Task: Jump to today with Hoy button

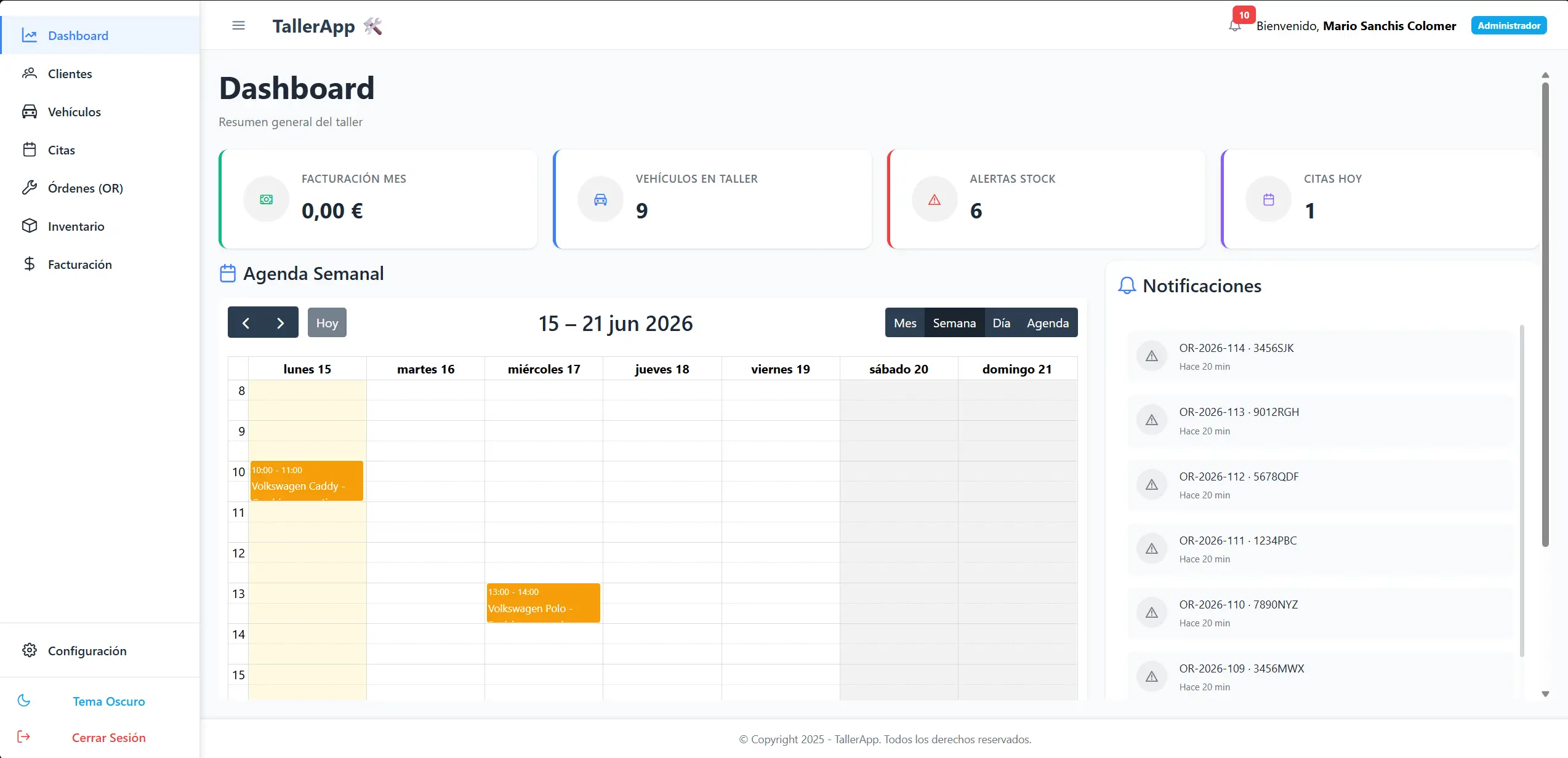Action: tap(327, 322)
